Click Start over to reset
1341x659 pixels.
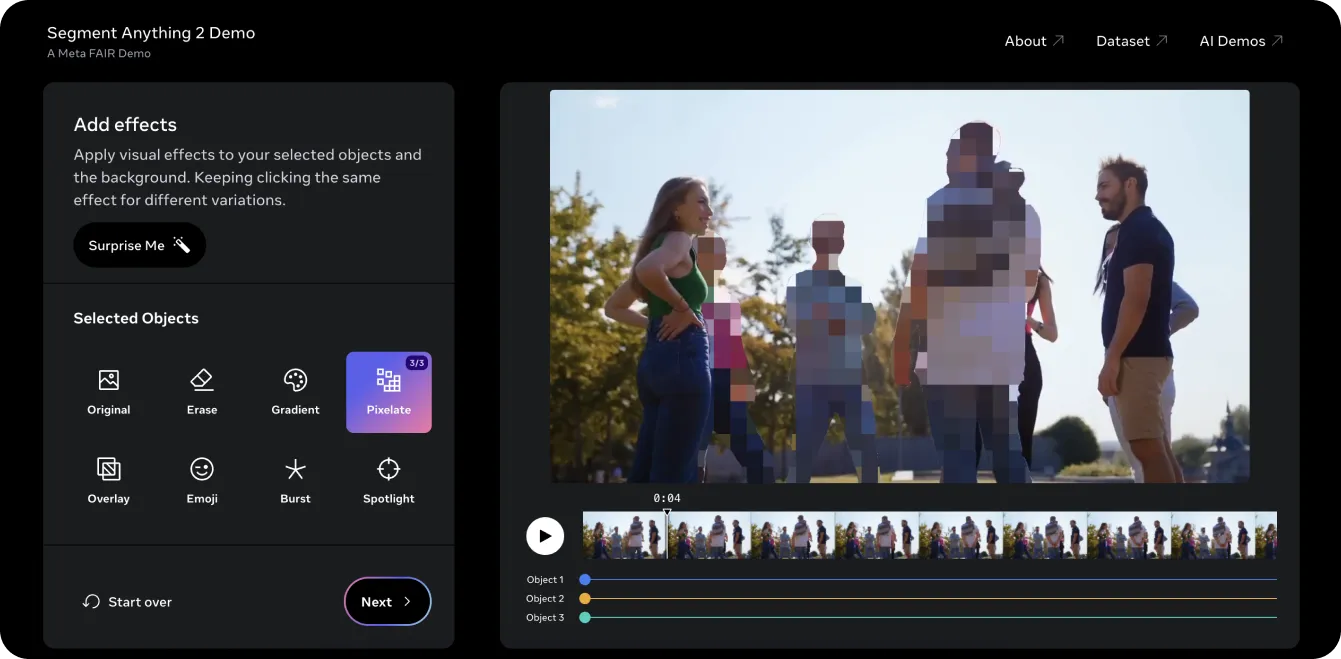[127, 602]
